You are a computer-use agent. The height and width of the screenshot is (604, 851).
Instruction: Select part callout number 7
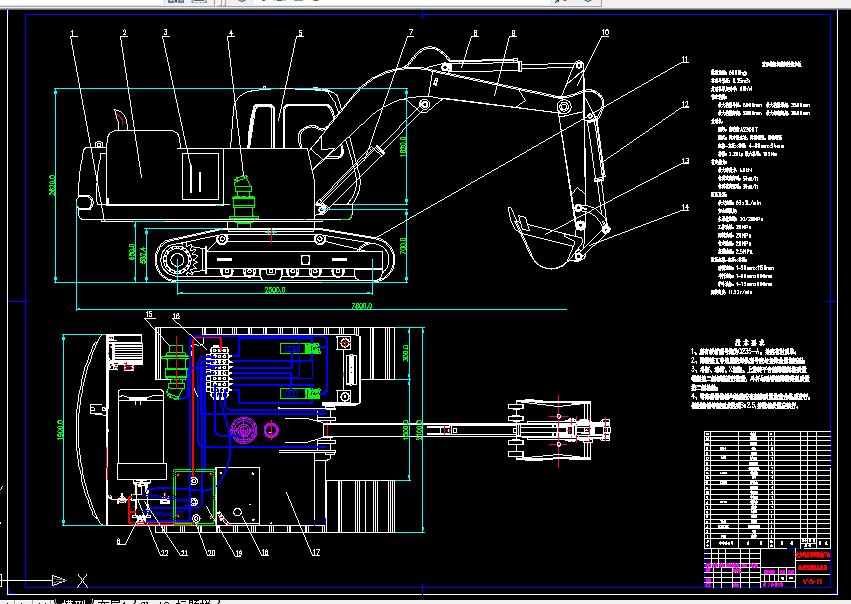411,32
